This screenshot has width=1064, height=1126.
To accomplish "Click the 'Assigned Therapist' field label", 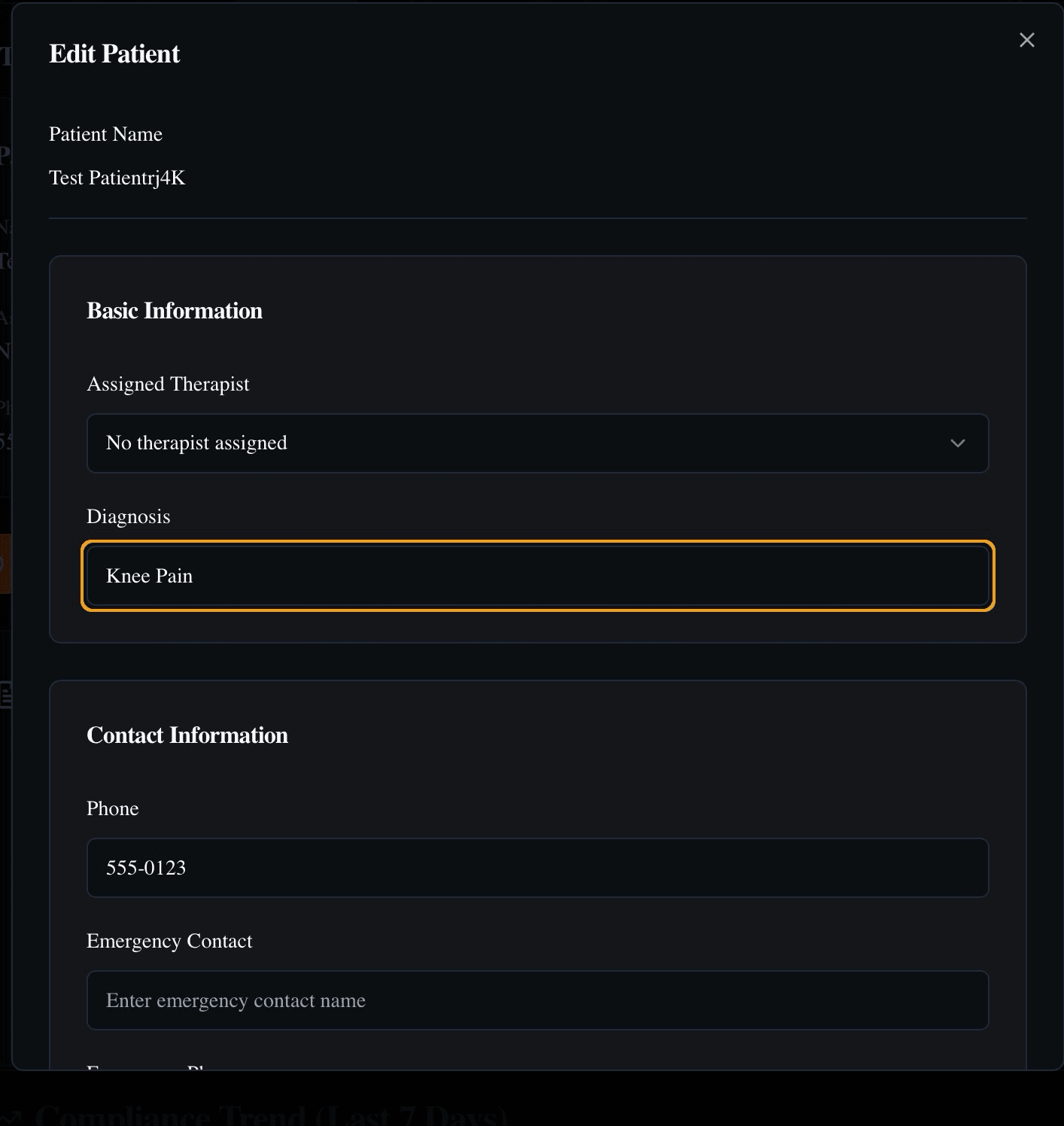I will click(x=168, y=384).
